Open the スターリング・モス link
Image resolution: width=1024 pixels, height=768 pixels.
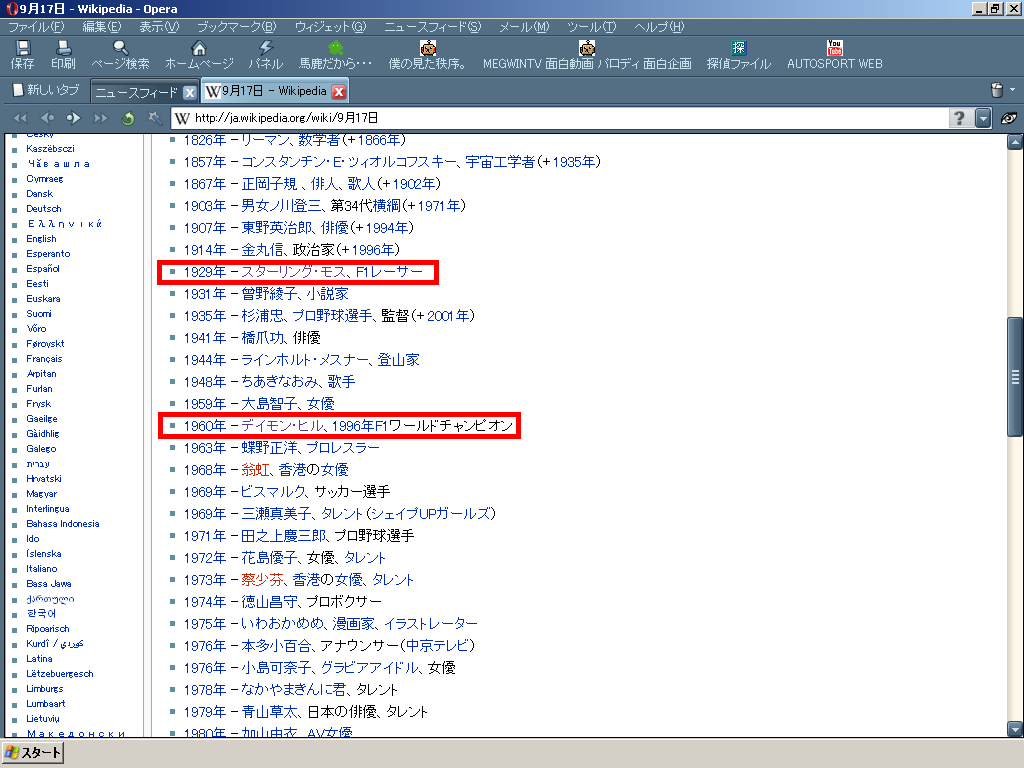pyautogui.click(x=295, y=272)
